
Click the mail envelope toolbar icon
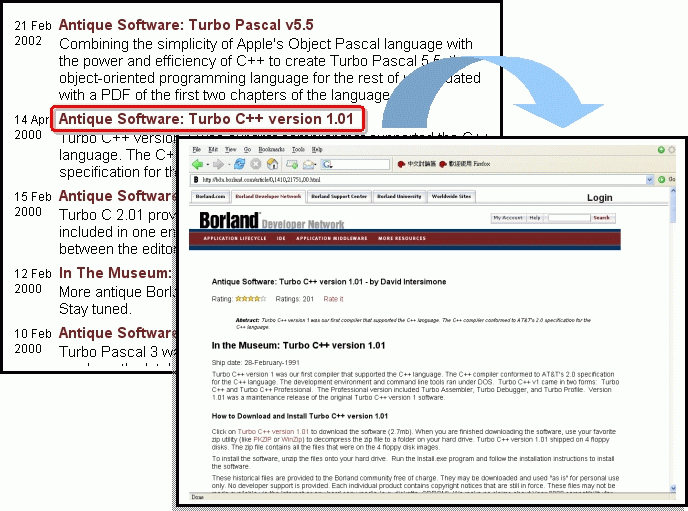(x=309, y=165)
